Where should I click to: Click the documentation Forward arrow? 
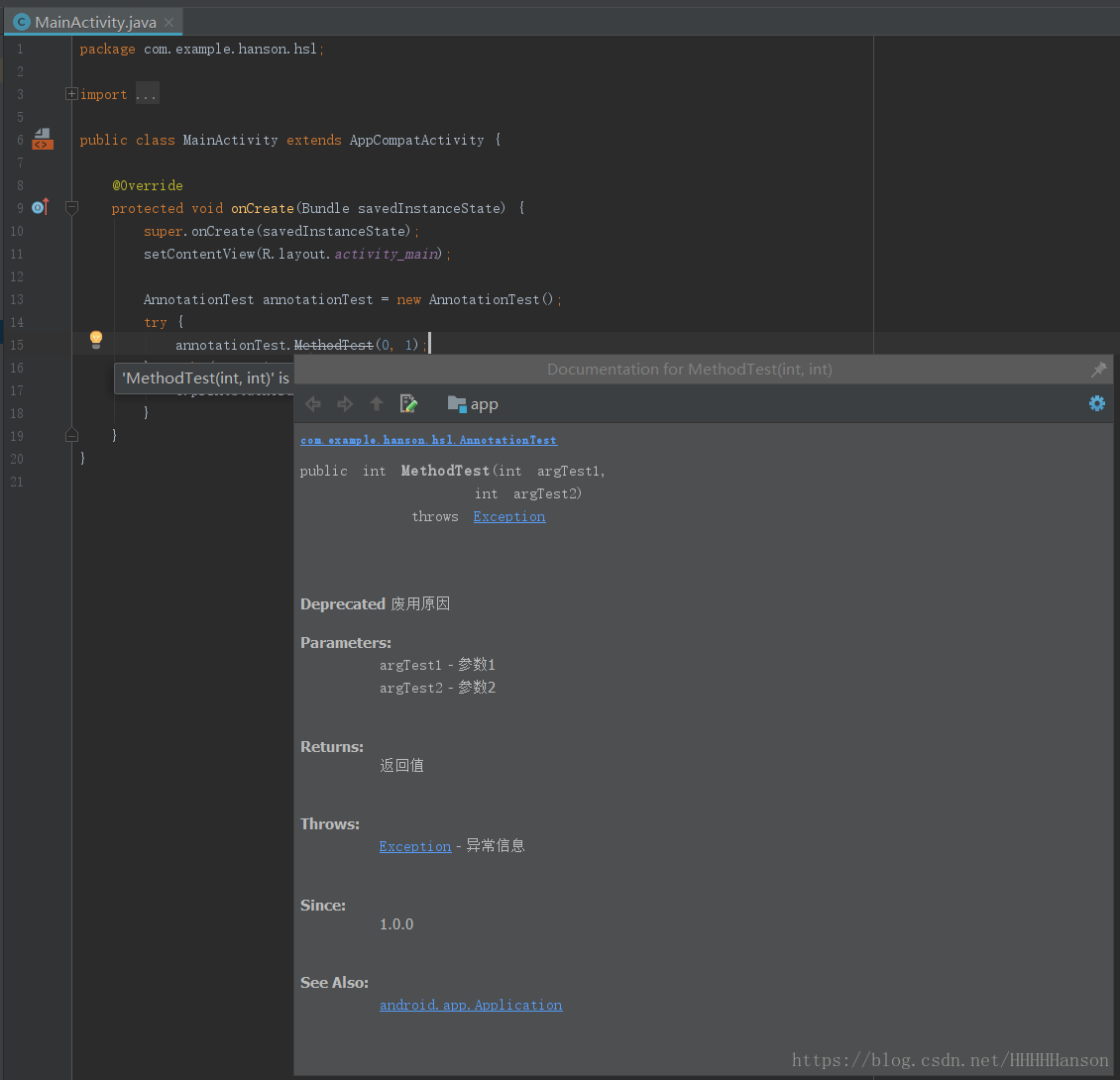tap(344, 404)
